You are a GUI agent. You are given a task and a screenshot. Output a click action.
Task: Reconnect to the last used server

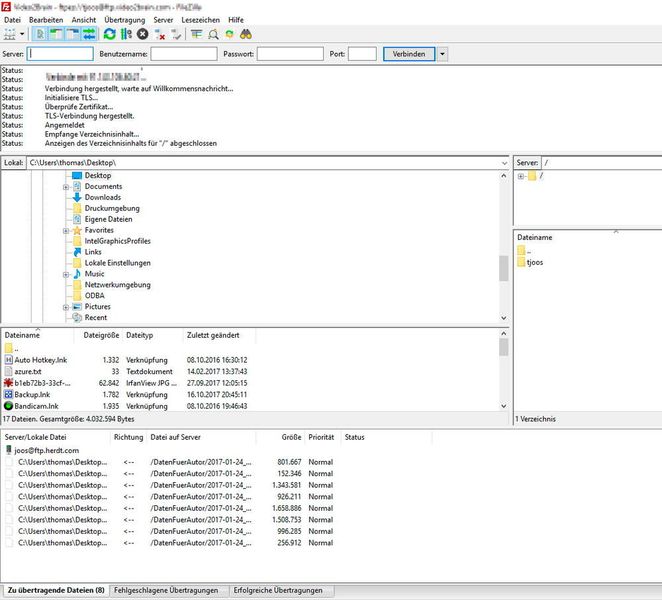point(176,34)
